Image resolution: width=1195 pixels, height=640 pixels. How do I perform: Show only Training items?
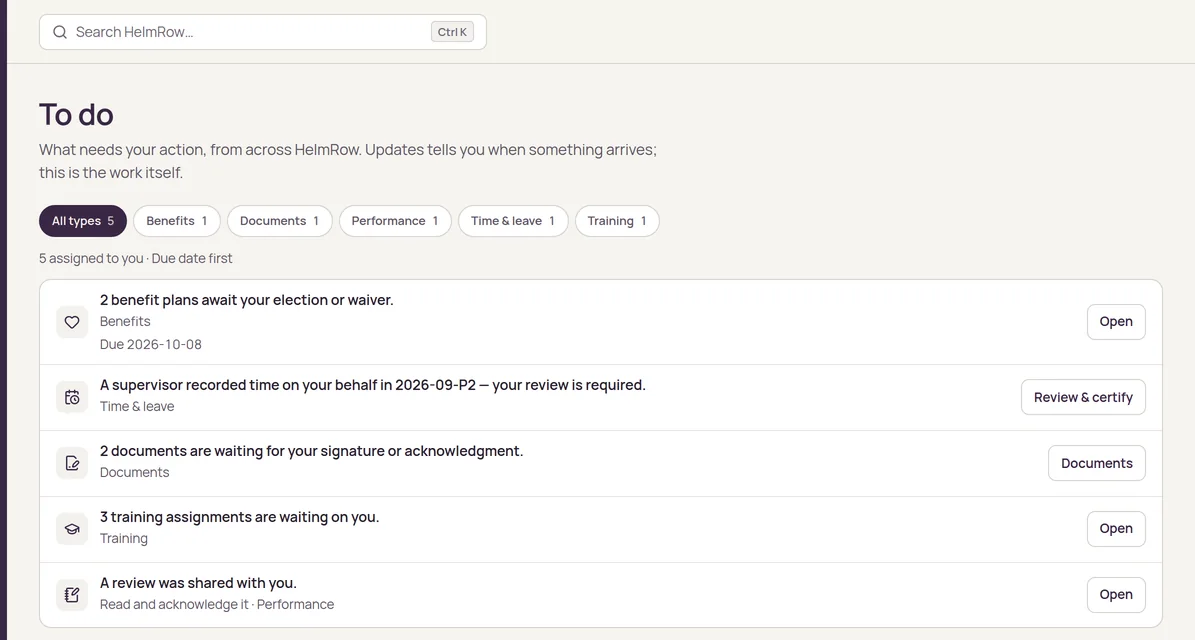click(x=617, y=221)
